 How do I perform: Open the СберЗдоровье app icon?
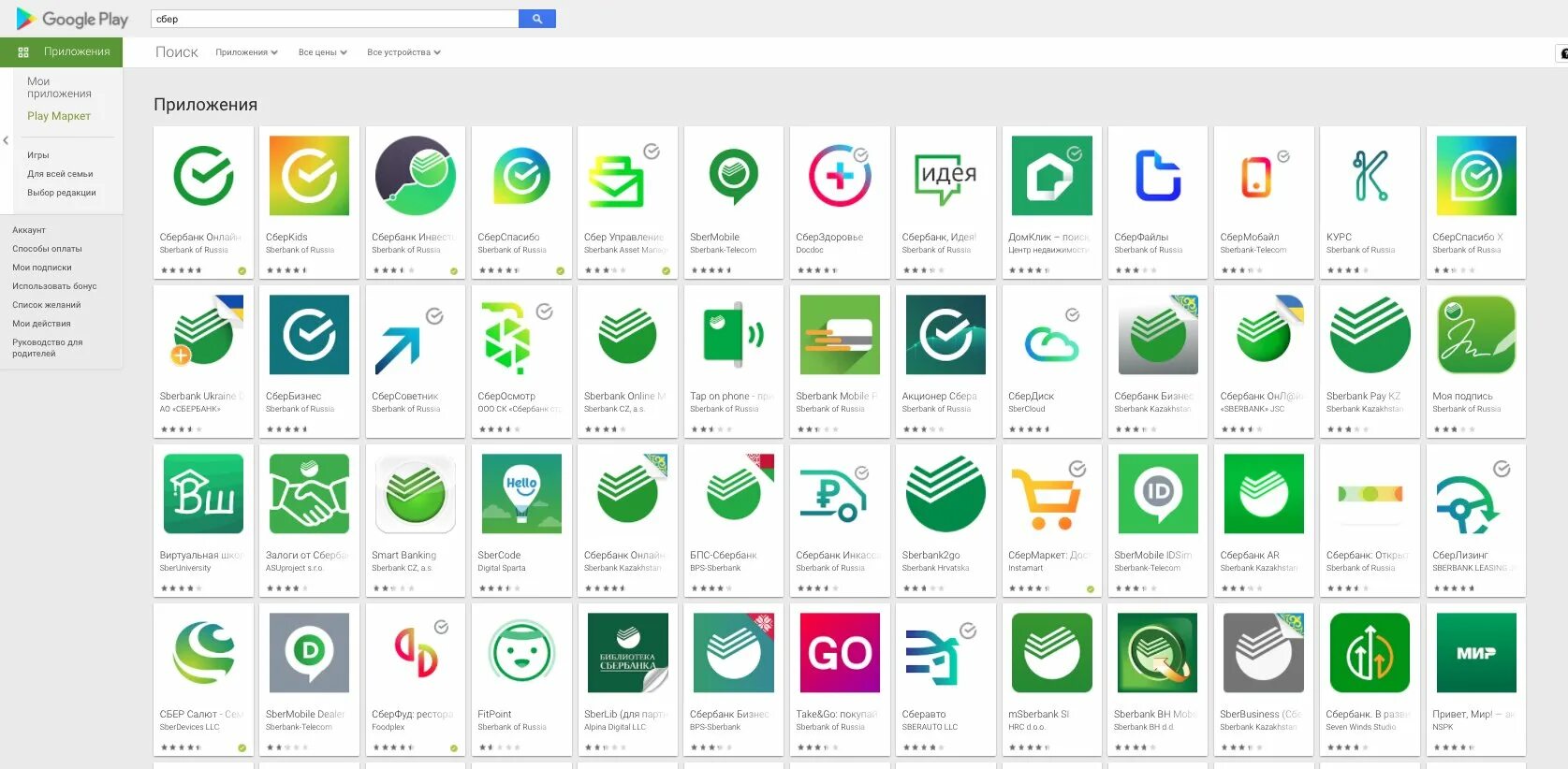pos(840,176)
